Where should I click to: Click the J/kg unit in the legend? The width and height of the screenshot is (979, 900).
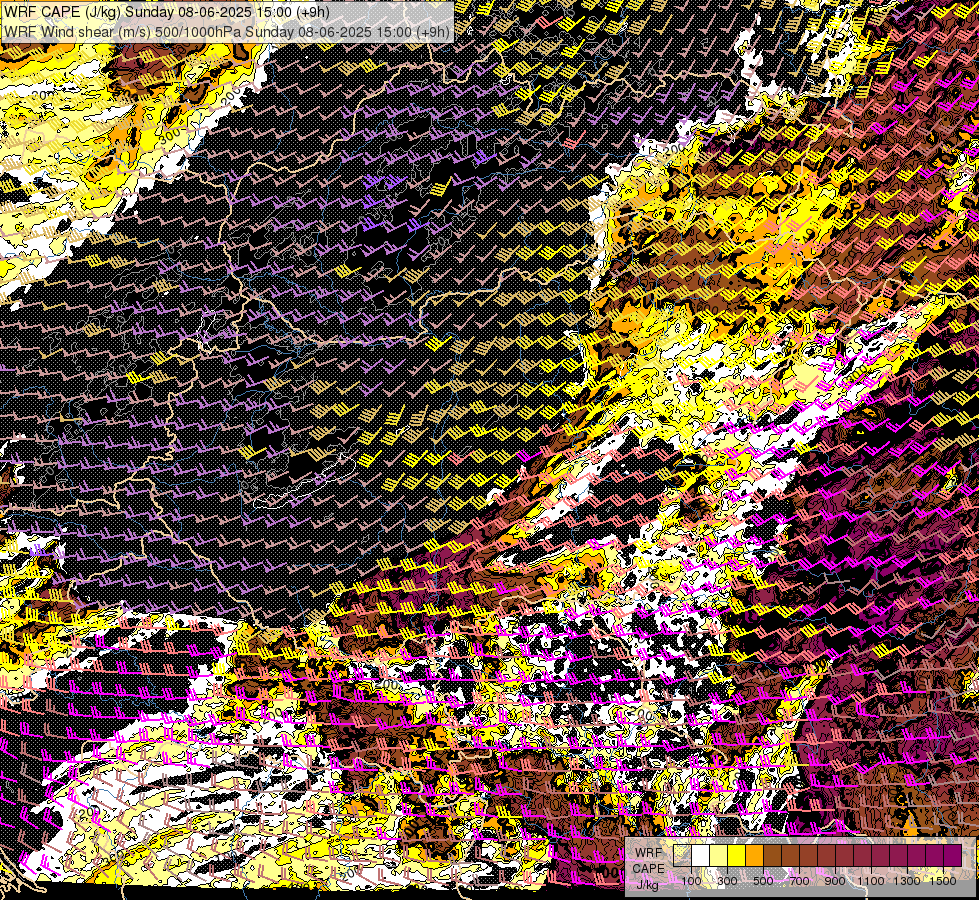[647, 885]
